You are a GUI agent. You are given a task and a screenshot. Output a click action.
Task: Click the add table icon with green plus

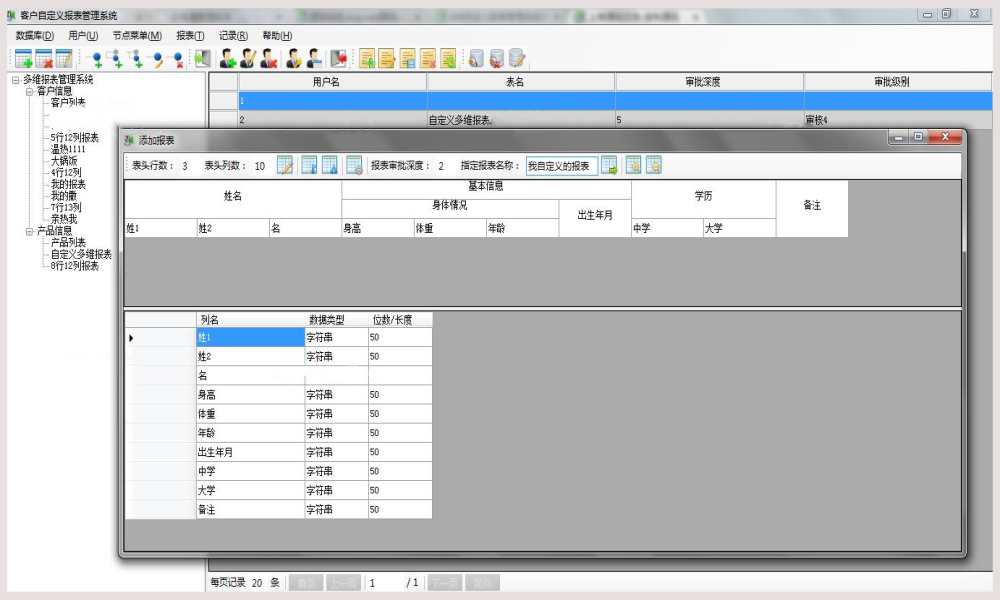[24, 59]
